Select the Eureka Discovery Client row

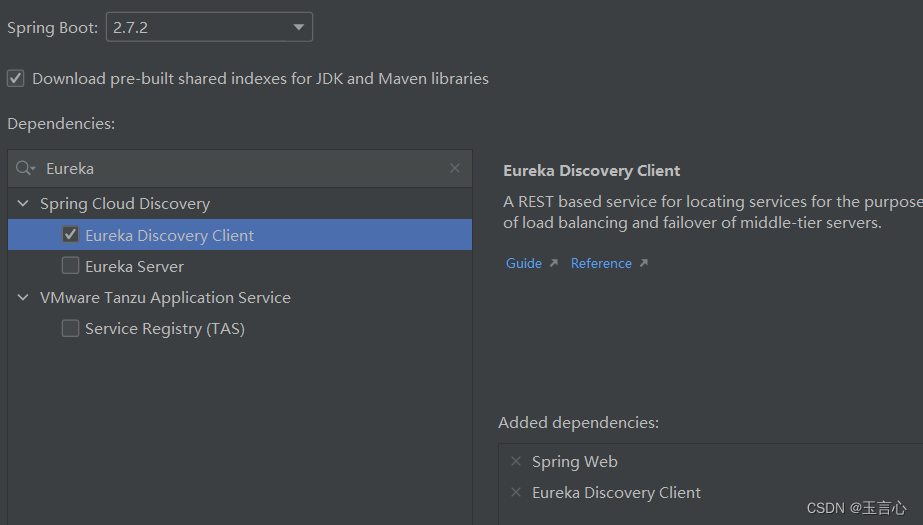point(240,235)
